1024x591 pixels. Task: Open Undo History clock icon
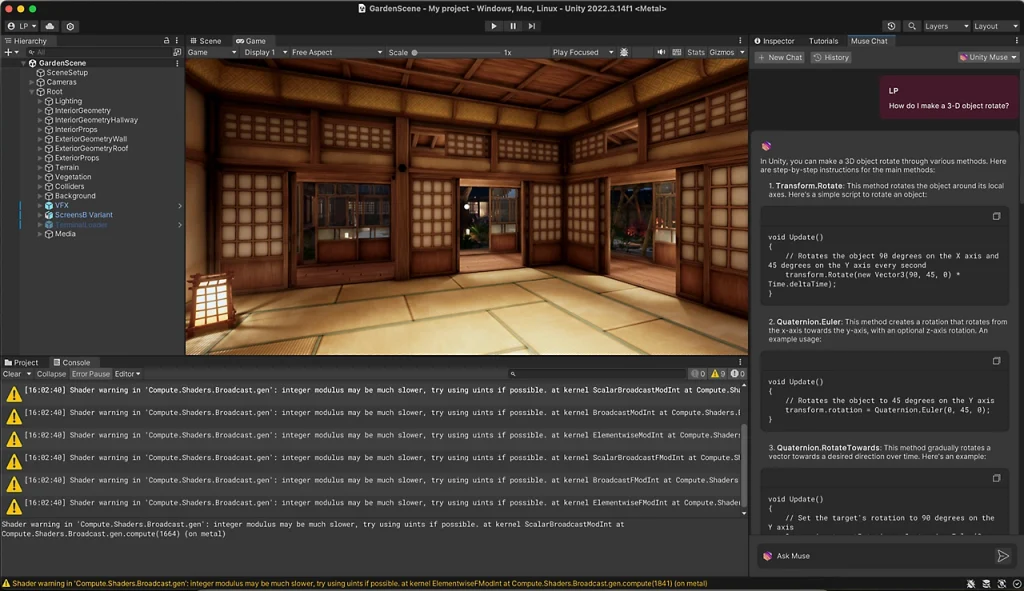pos(891,26)
